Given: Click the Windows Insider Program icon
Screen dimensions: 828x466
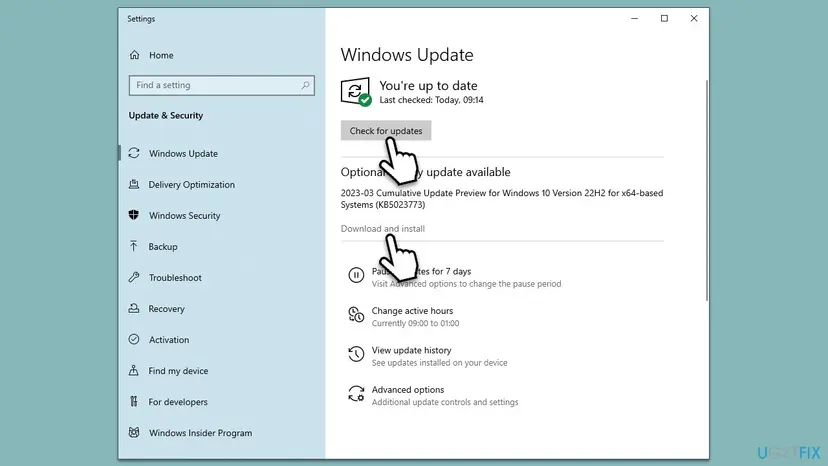Looking at the screenshot, I should 134,433.
